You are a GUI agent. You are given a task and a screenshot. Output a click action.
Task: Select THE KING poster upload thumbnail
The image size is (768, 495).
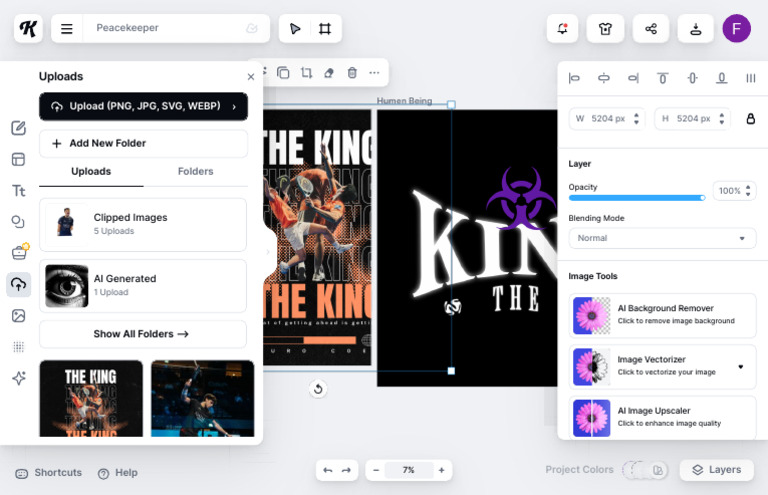[x=91, y=399]
